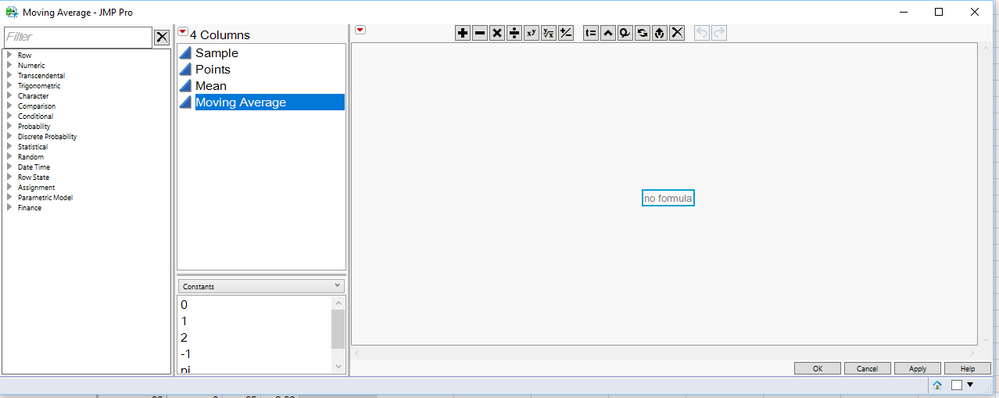Click the delete expression X in formula toolbar

(x=677, y=34)
